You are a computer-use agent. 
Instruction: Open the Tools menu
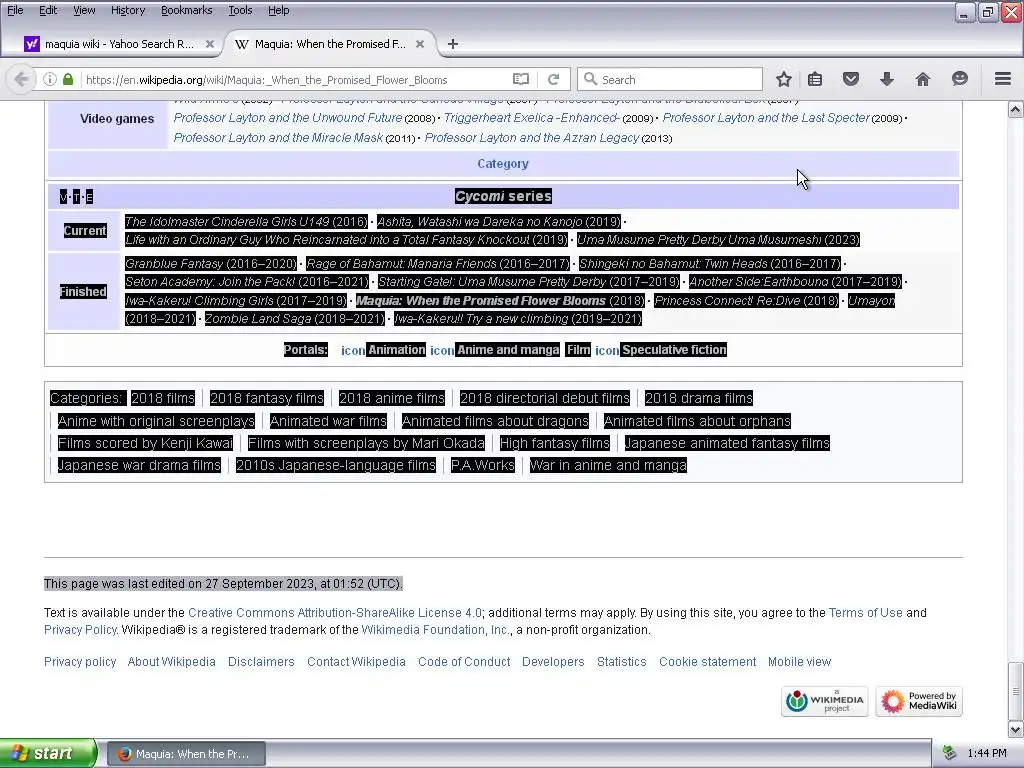tap(240, 10)
